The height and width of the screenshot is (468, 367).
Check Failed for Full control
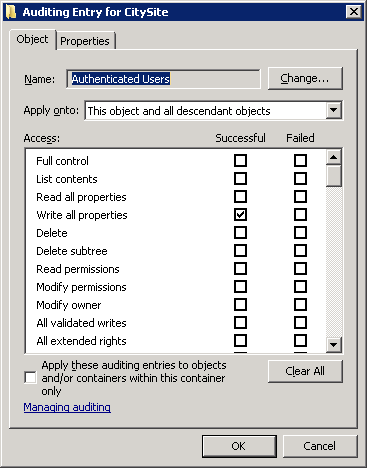300,161
